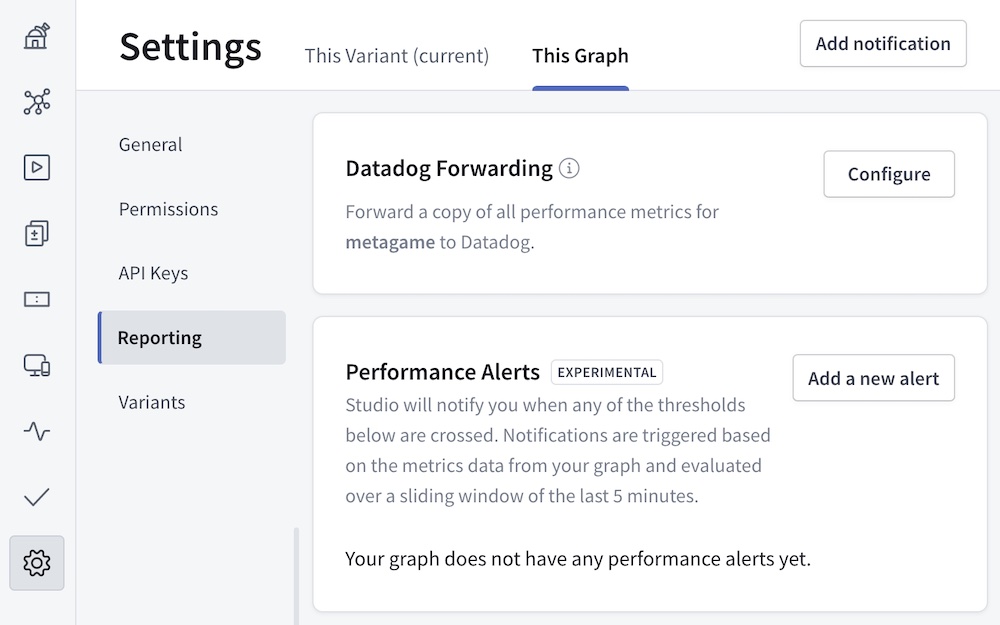Select the This Graph tab
Image resolution: width=1000 pixels, height=625 pixels.
point(580,56)
